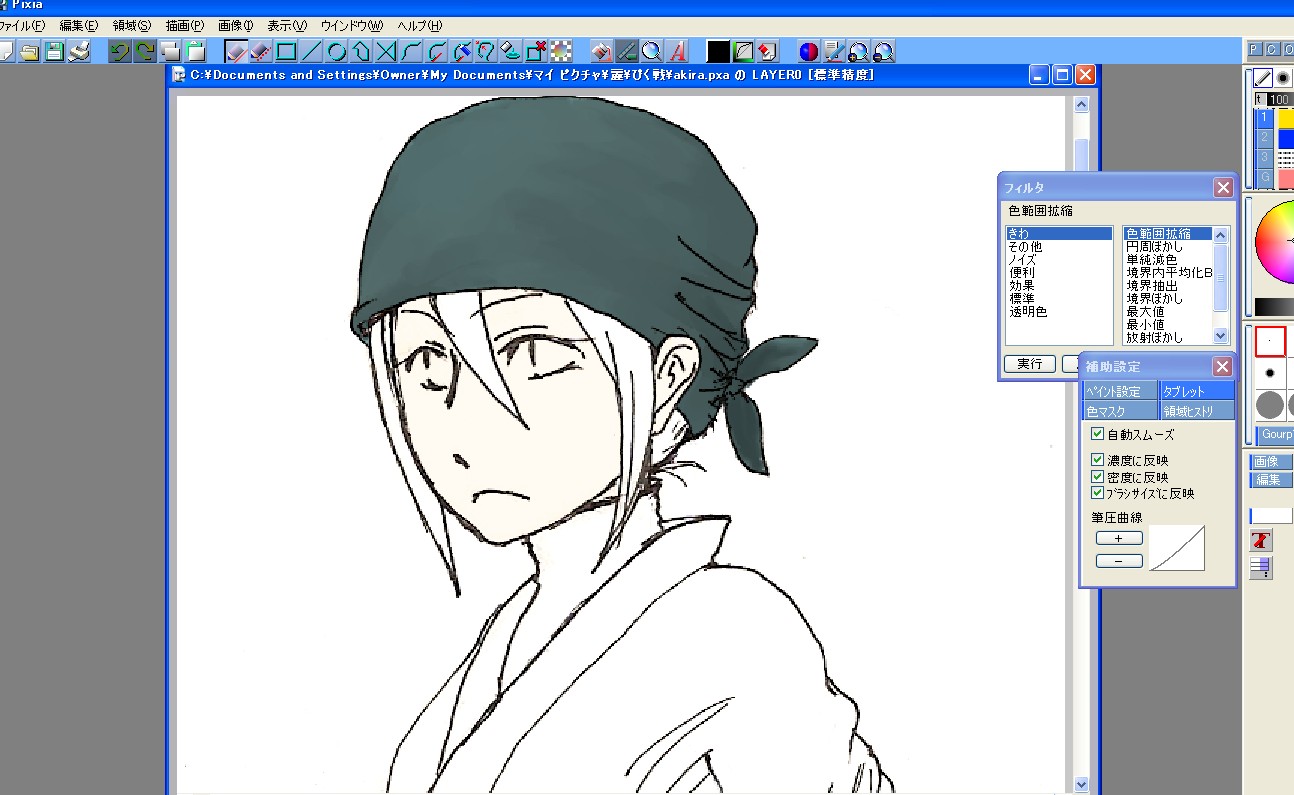Activate the magnifying glass zoom tool
This screenshot has height=795, width=1294.
point(652,51)
